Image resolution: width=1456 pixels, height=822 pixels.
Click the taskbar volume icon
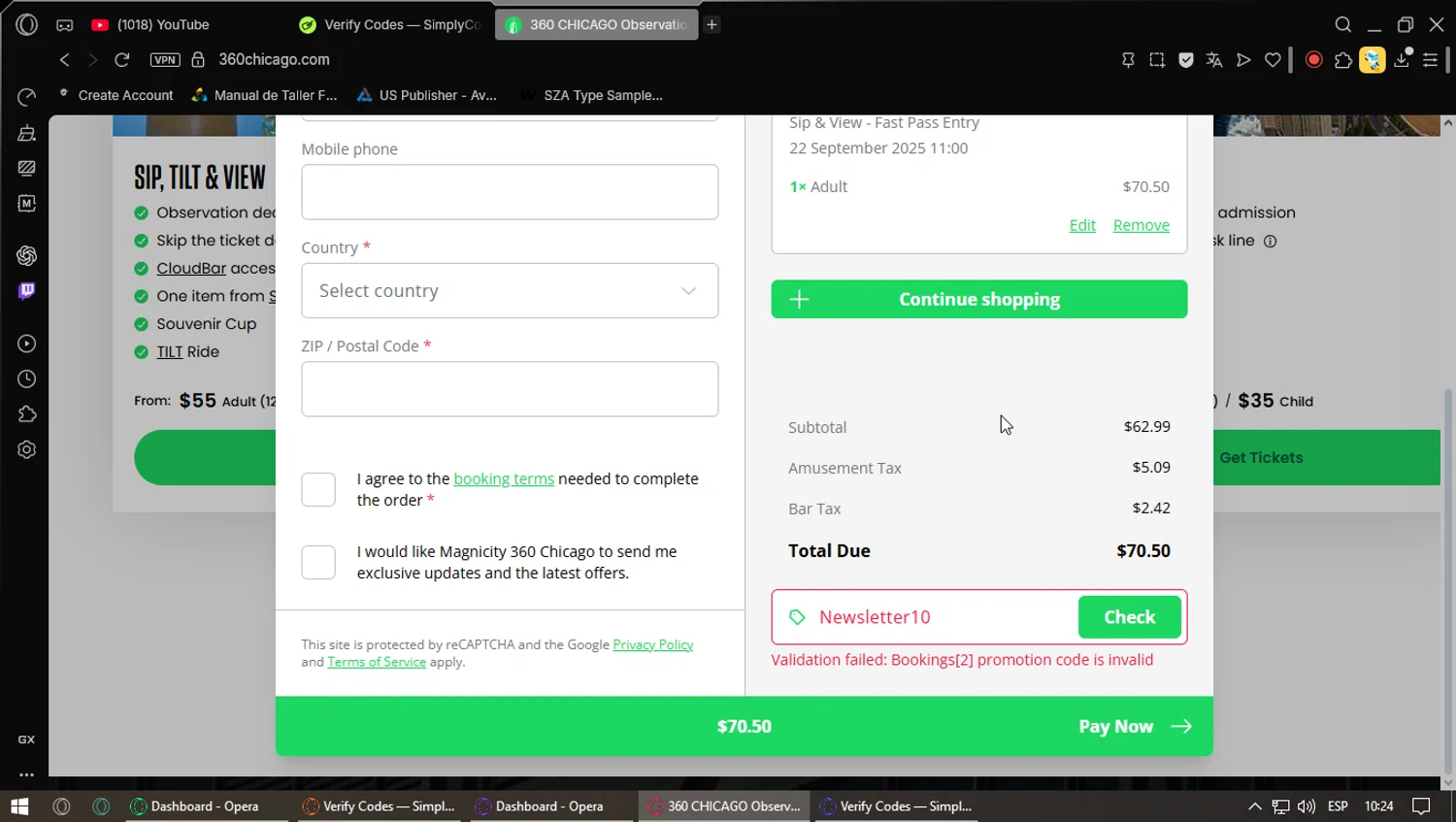click(1307, 806)
